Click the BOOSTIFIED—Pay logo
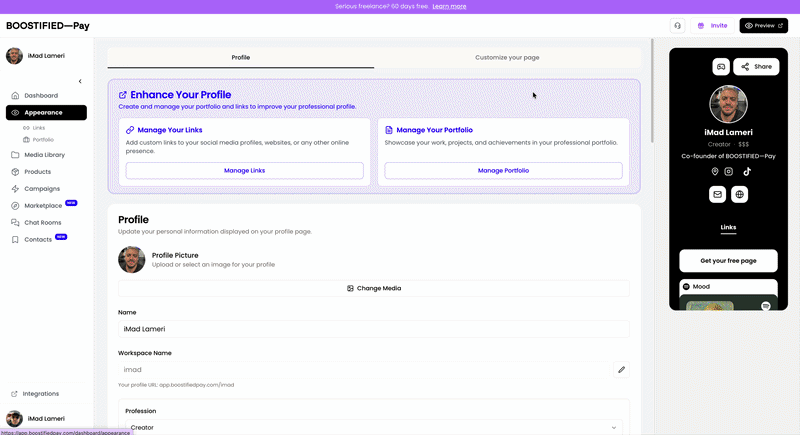Viewport: 800px width, 435px height. click(48, 25)
